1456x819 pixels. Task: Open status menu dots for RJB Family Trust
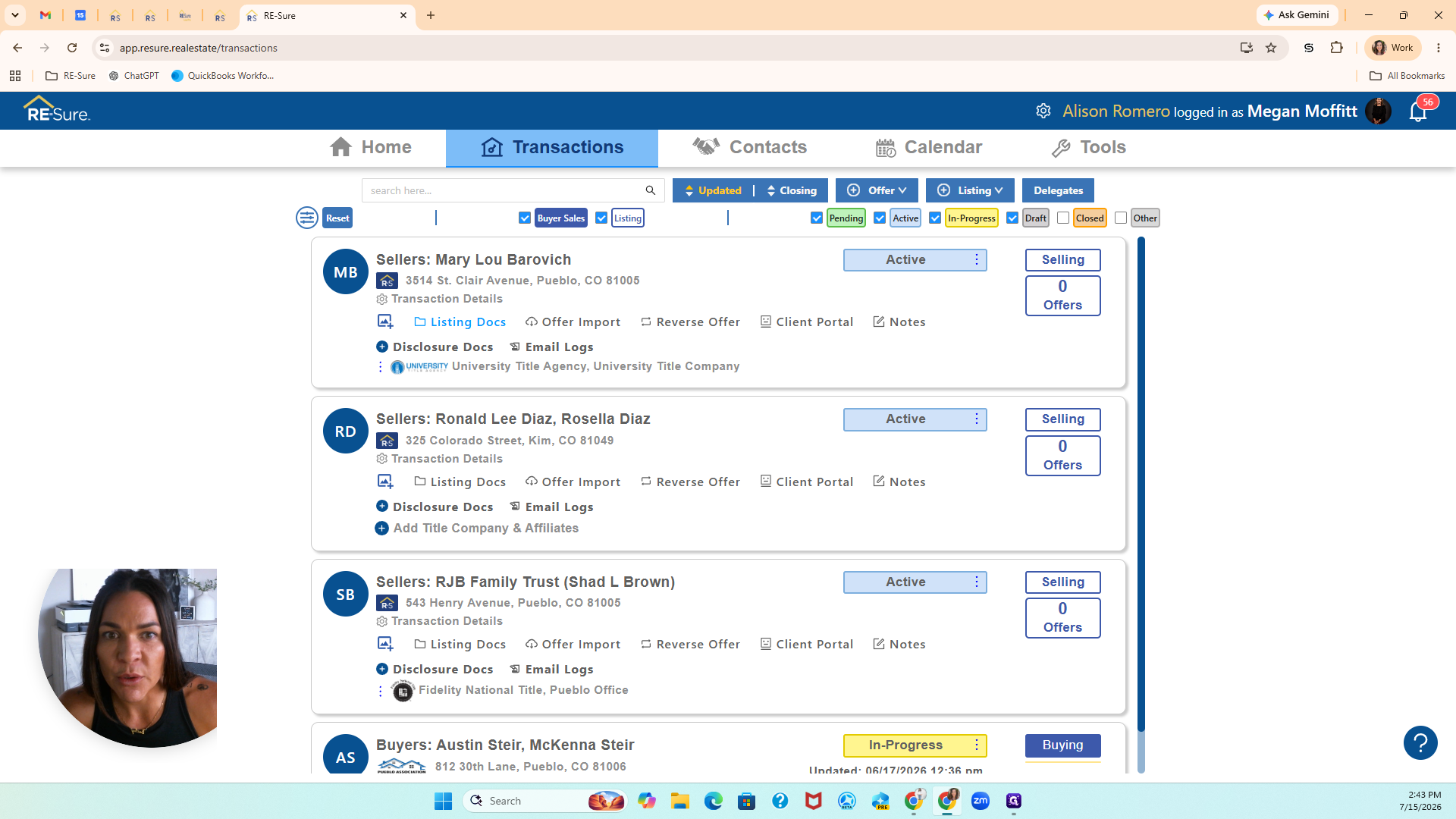click(x=977, y=582)
